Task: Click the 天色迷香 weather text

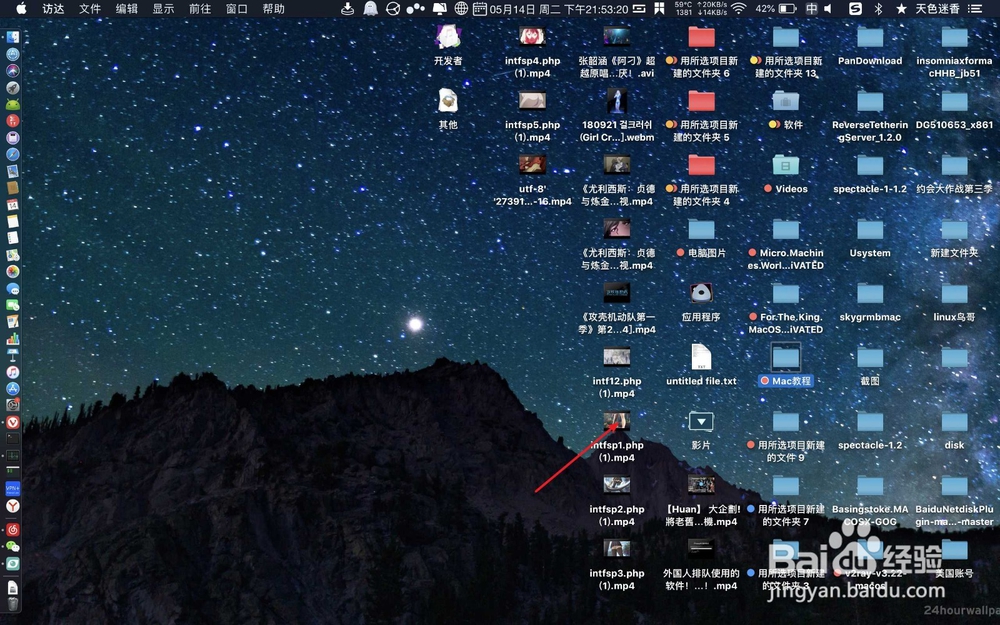Action: point(937,9)
